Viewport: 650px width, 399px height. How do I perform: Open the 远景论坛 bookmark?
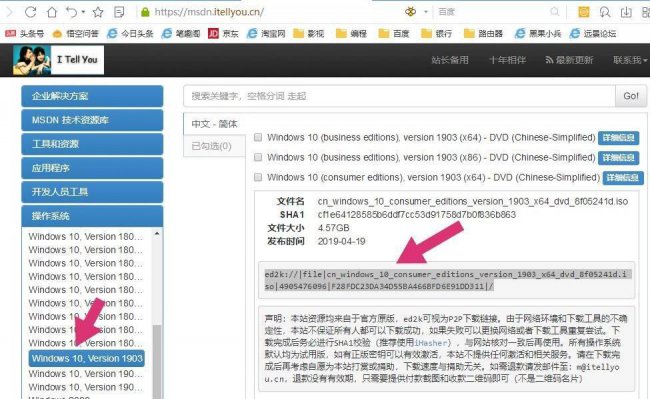[x=593, y=34]
